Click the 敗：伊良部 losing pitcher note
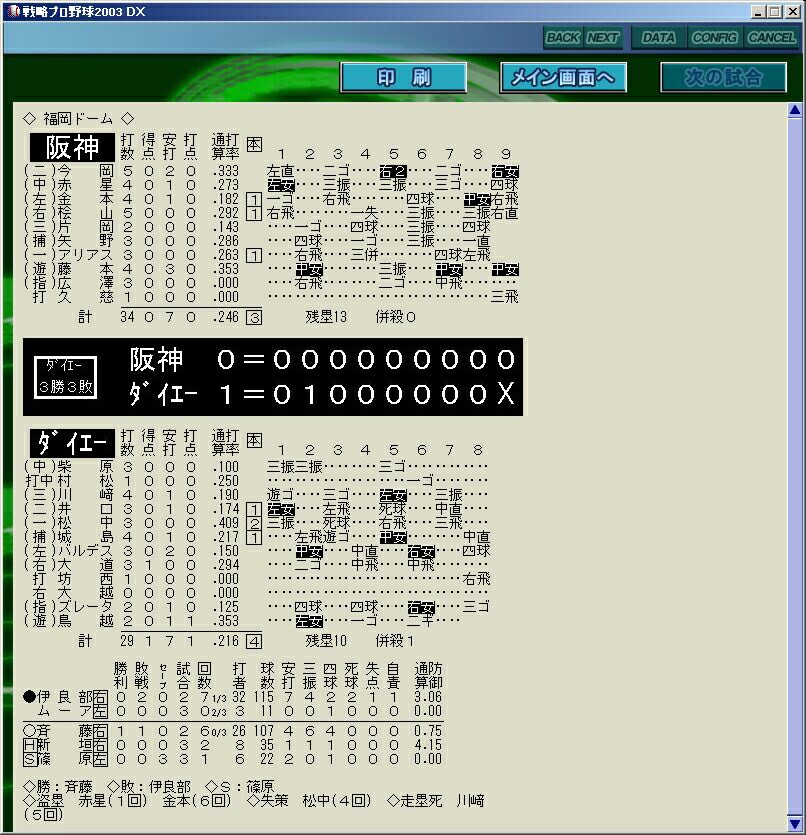 (x=149, y=787)
